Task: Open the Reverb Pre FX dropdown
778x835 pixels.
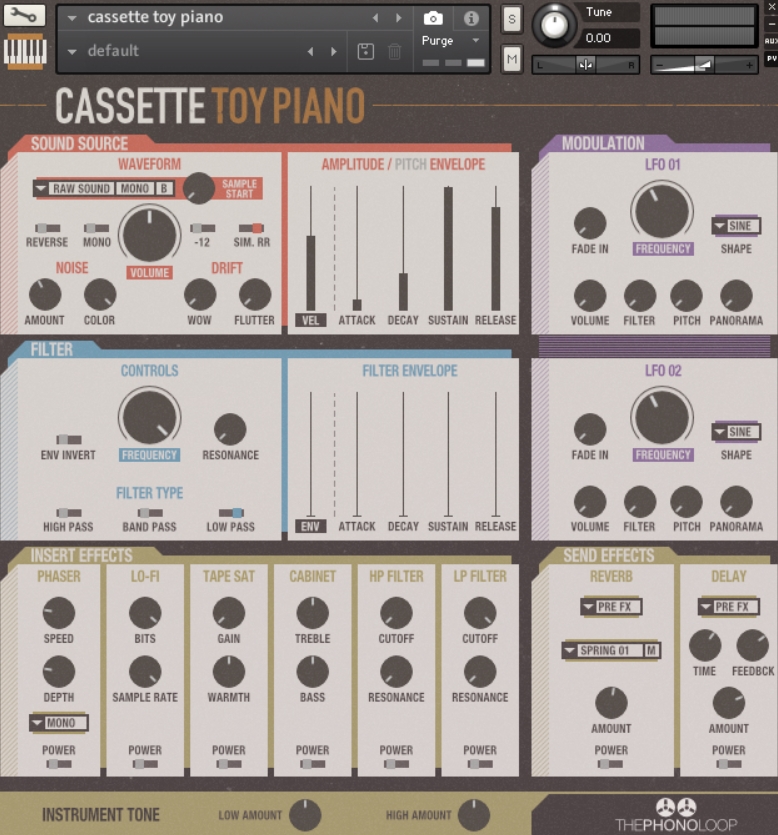Action: click(x=611, y=607)
